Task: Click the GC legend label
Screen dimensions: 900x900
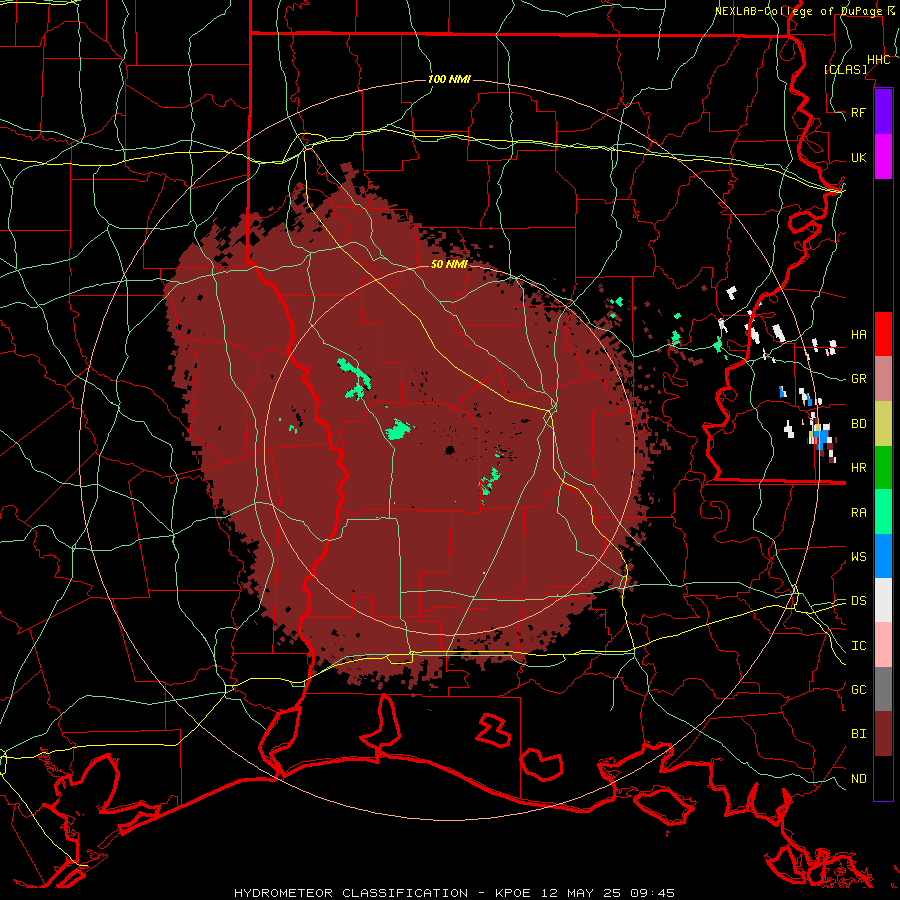Action: [x=858, y=689]
